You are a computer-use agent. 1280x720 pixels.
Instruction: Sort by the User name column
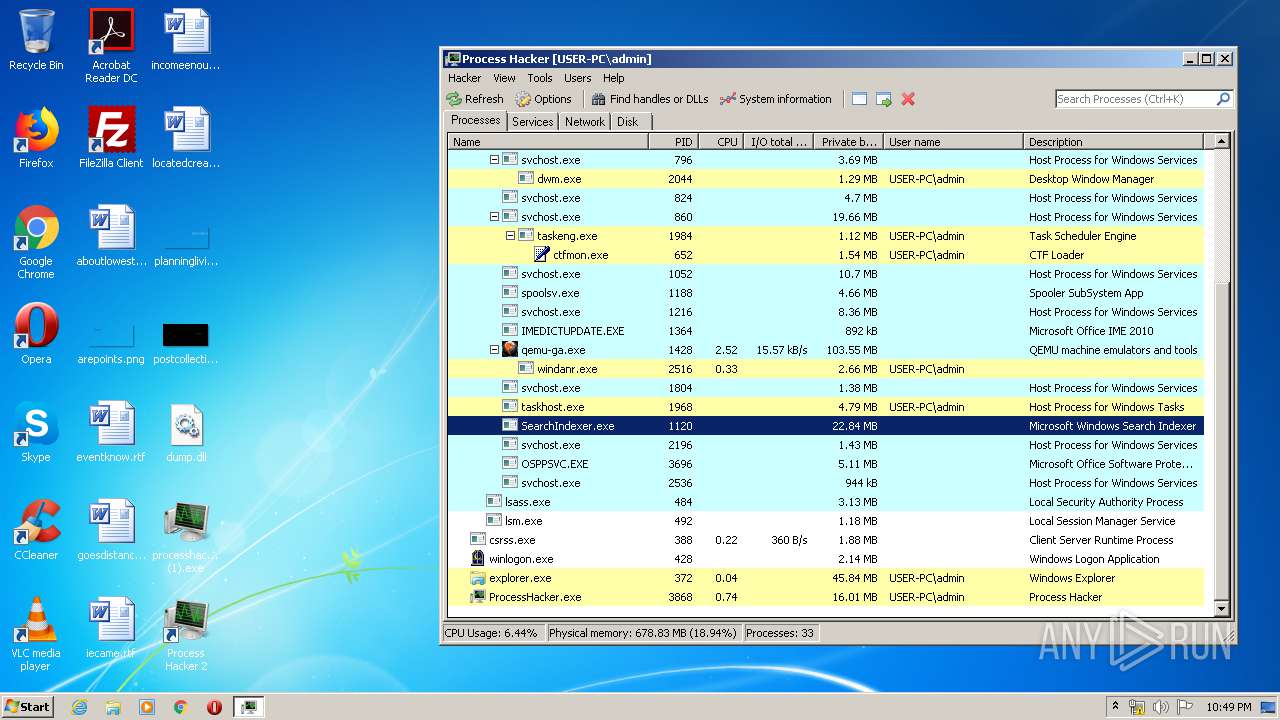(x=953, y=142)
